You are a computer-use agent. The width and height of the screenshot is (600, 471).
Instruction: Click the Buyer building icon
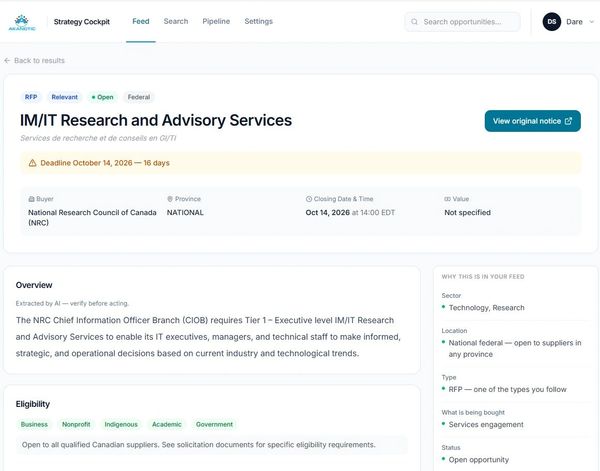tap(31, 199)
